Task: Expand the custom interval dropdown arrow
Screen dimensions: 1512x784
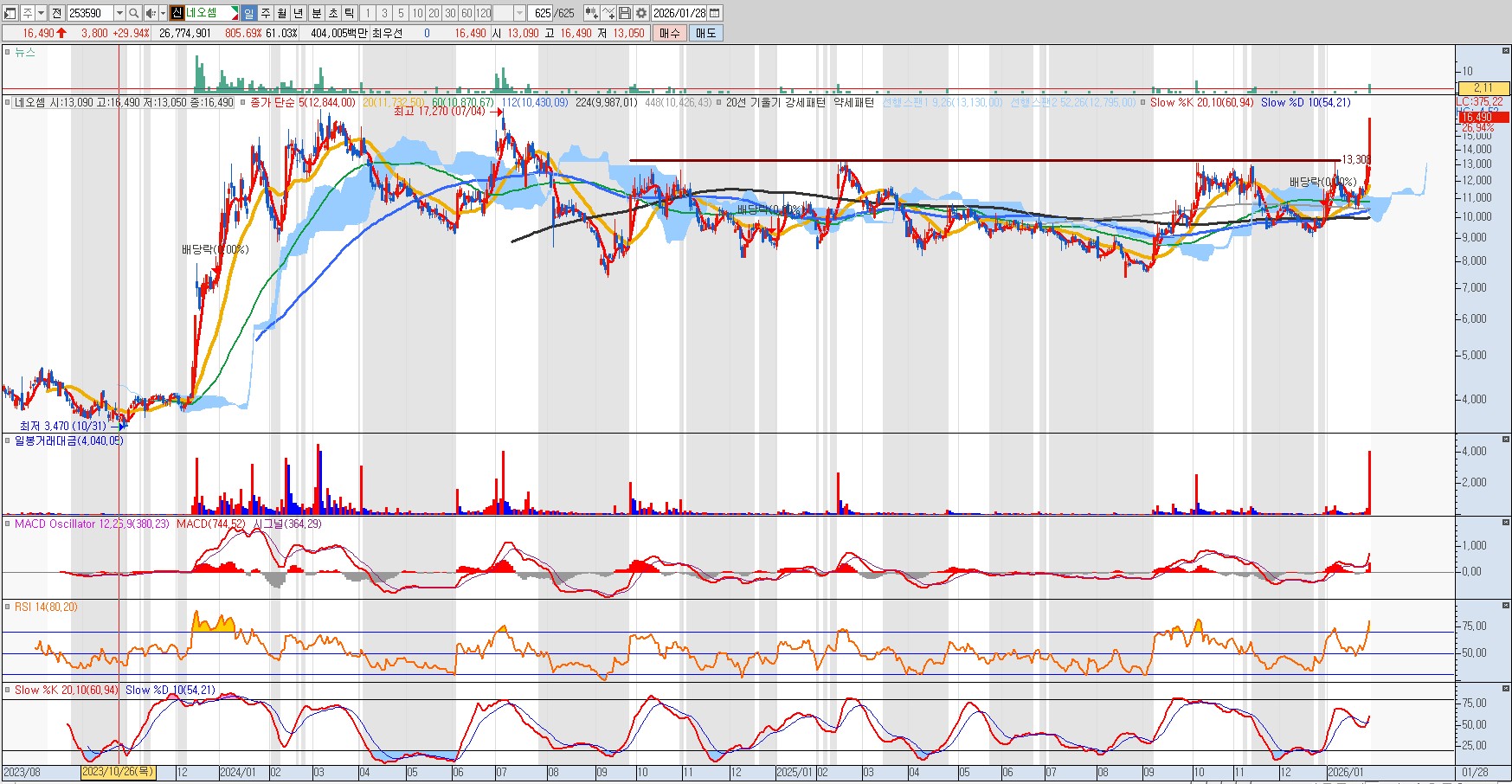Action: tap(519, 13)
